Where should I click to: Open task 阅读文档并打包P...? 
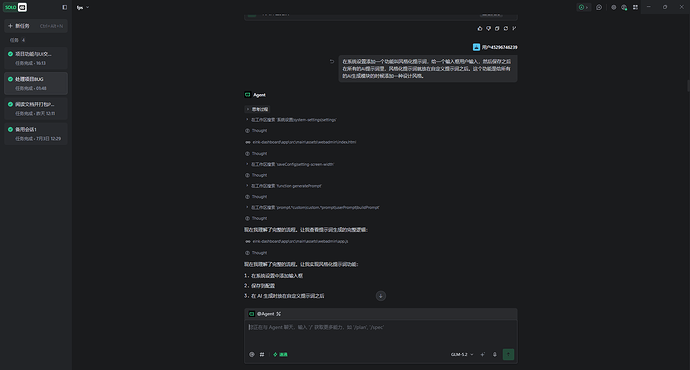[36, 108]
